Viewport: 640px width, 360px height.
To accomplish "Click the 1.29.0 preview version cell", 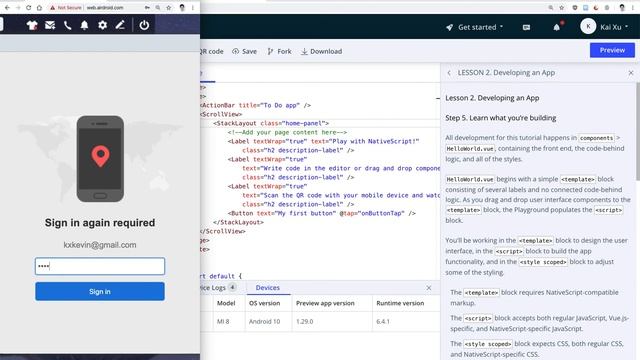I will [304, 322].
